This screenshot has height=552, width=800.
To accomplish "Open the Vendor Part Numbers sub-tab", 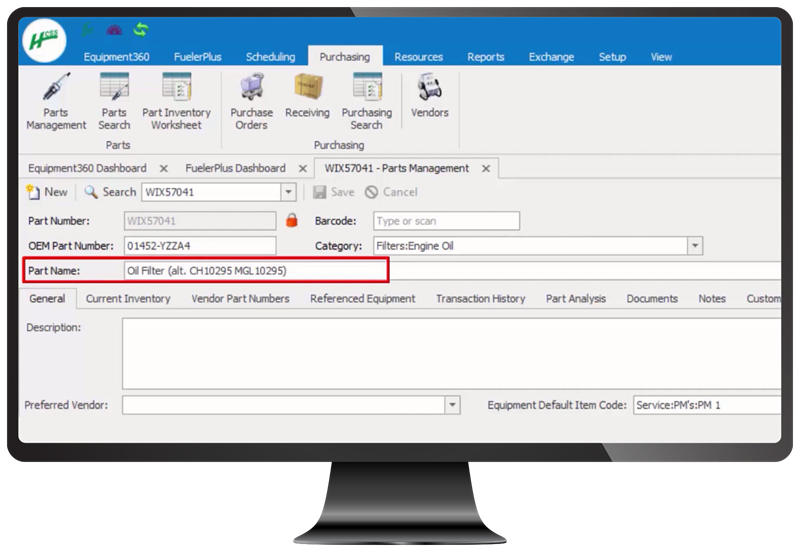I will coord(240,299).
